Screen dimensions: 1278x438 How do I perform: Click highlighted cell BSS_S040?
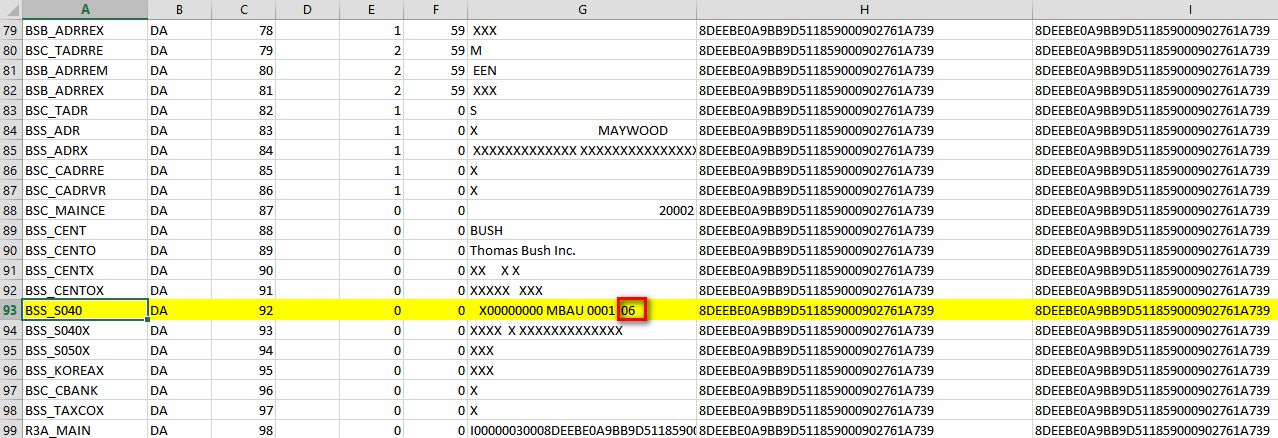[85, 311]
